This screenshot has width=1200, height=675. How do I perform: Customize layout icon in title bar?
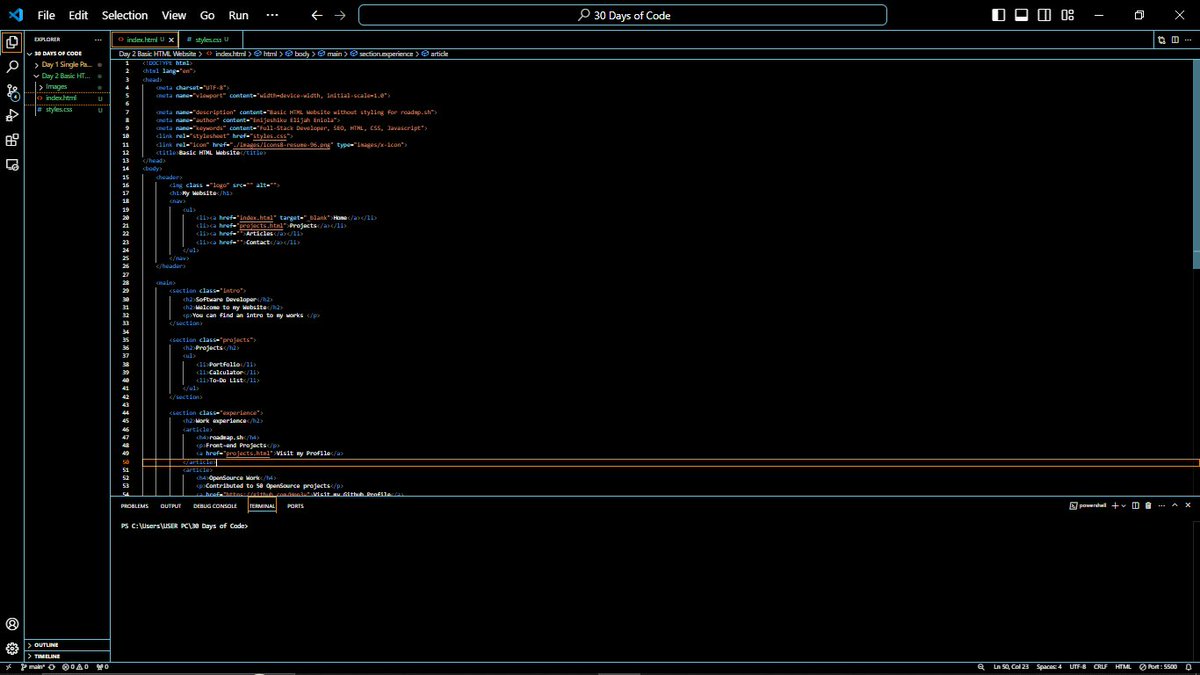tap(1069, 15)
